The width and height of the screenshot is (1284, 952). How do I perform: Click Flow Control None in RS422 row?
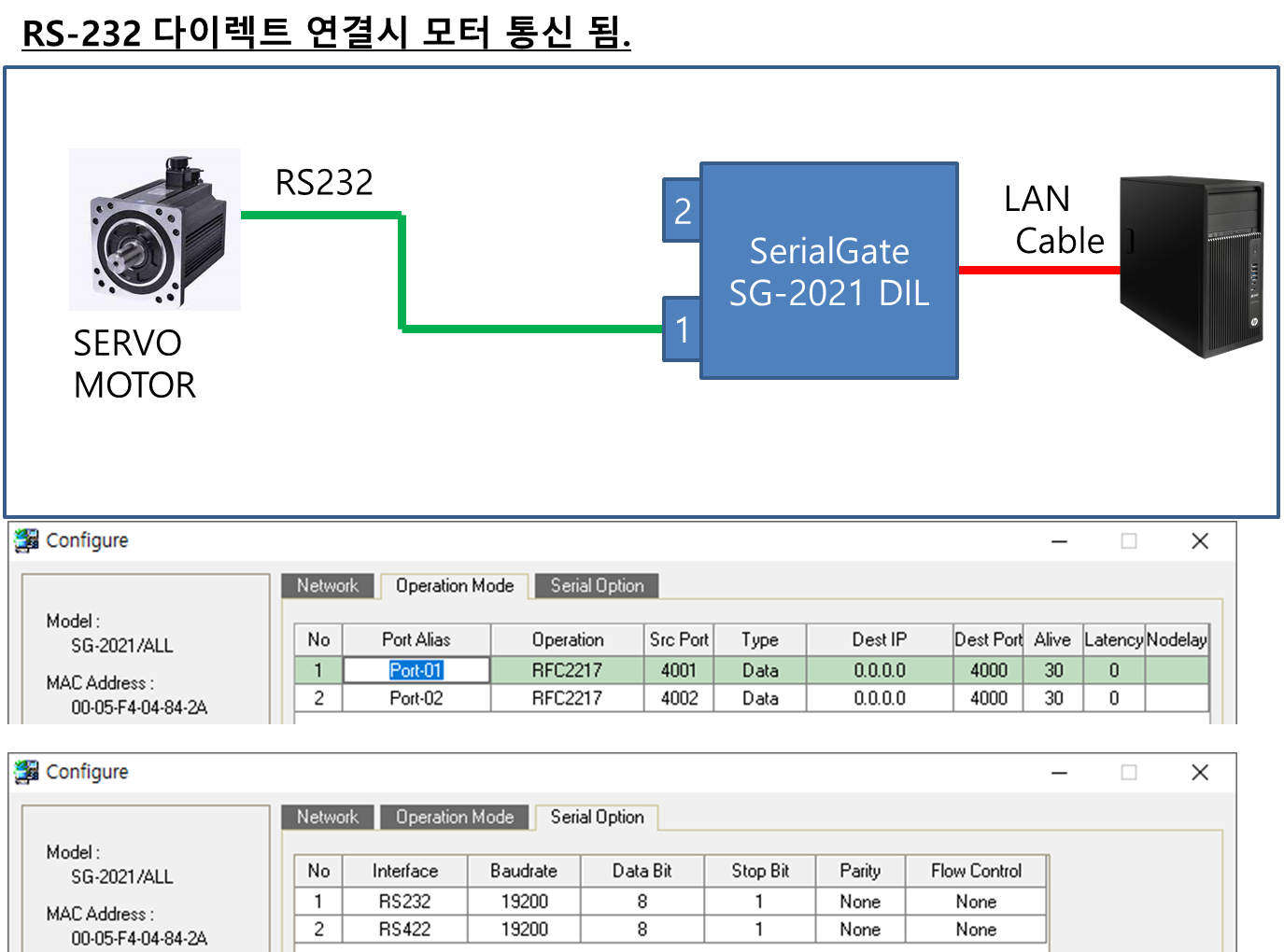pyautogui.click(x=976, y=930)
